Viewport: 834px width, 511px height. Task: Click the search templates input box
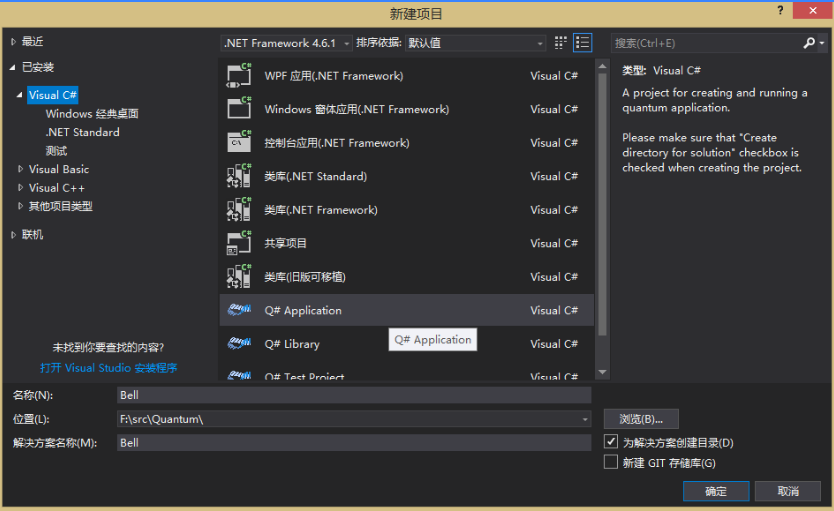coord(706,43)
